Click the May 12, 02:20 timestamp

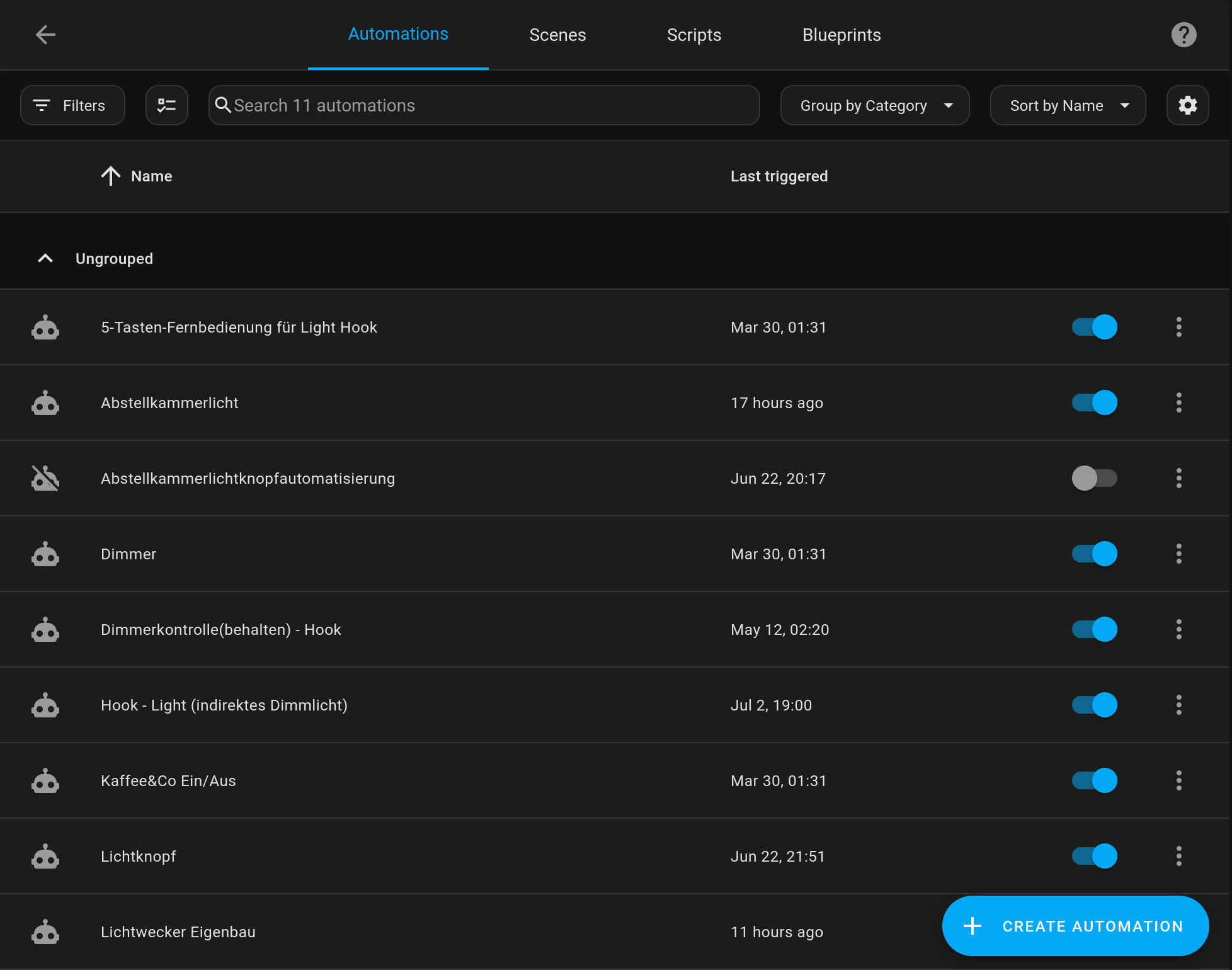(x=780, y=630)
